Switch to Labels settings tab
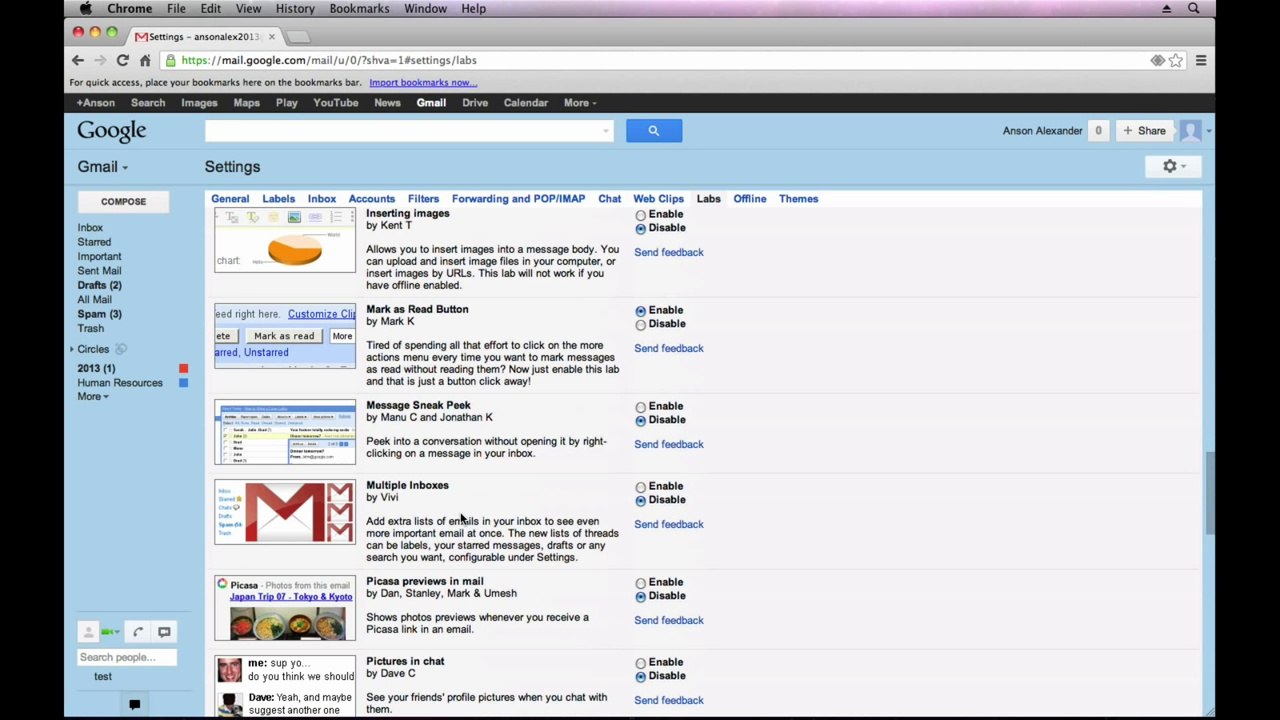 pyautogui.click(x=278, y=199)
